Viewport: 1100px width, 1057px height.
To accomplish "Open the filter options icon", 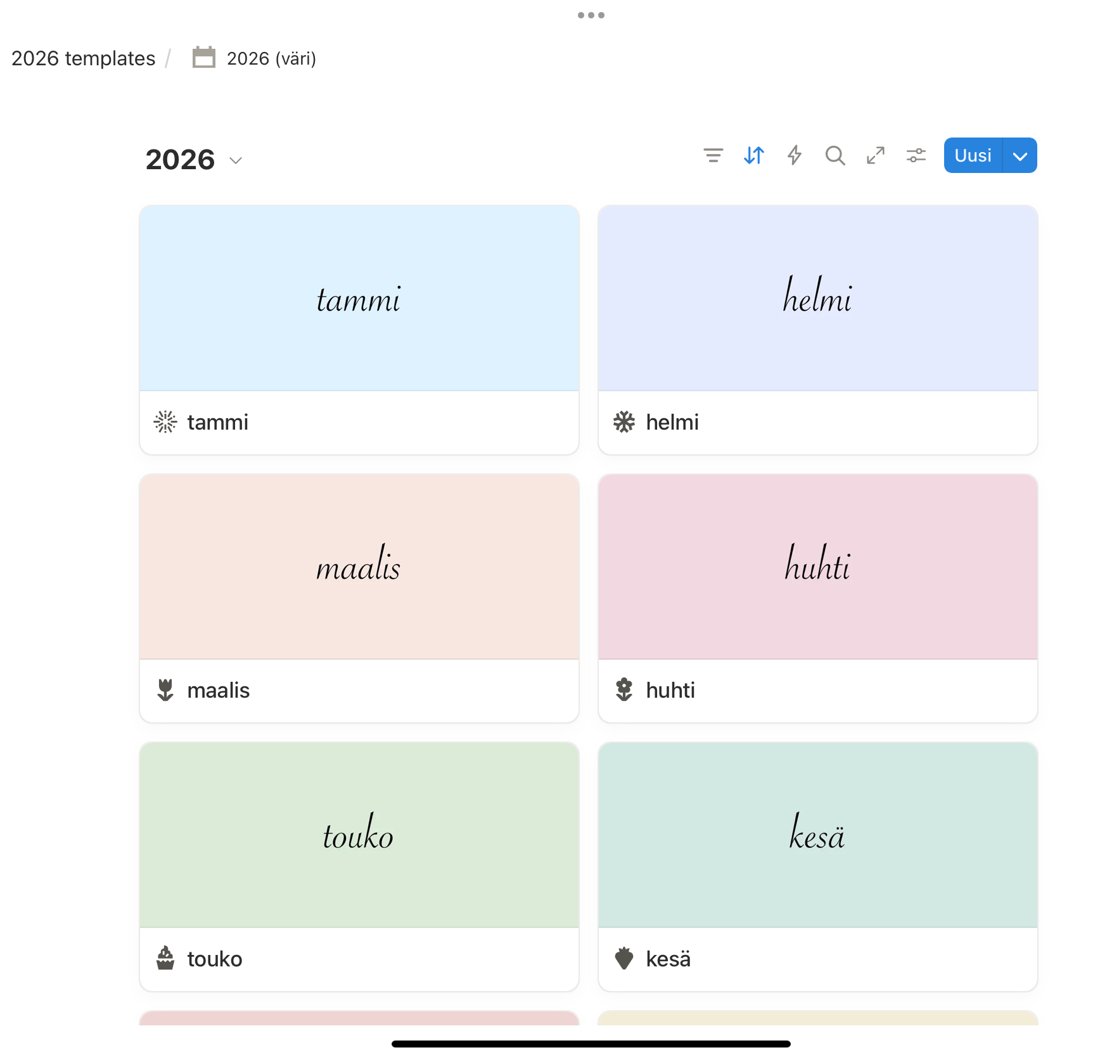I will coord(713,155).
